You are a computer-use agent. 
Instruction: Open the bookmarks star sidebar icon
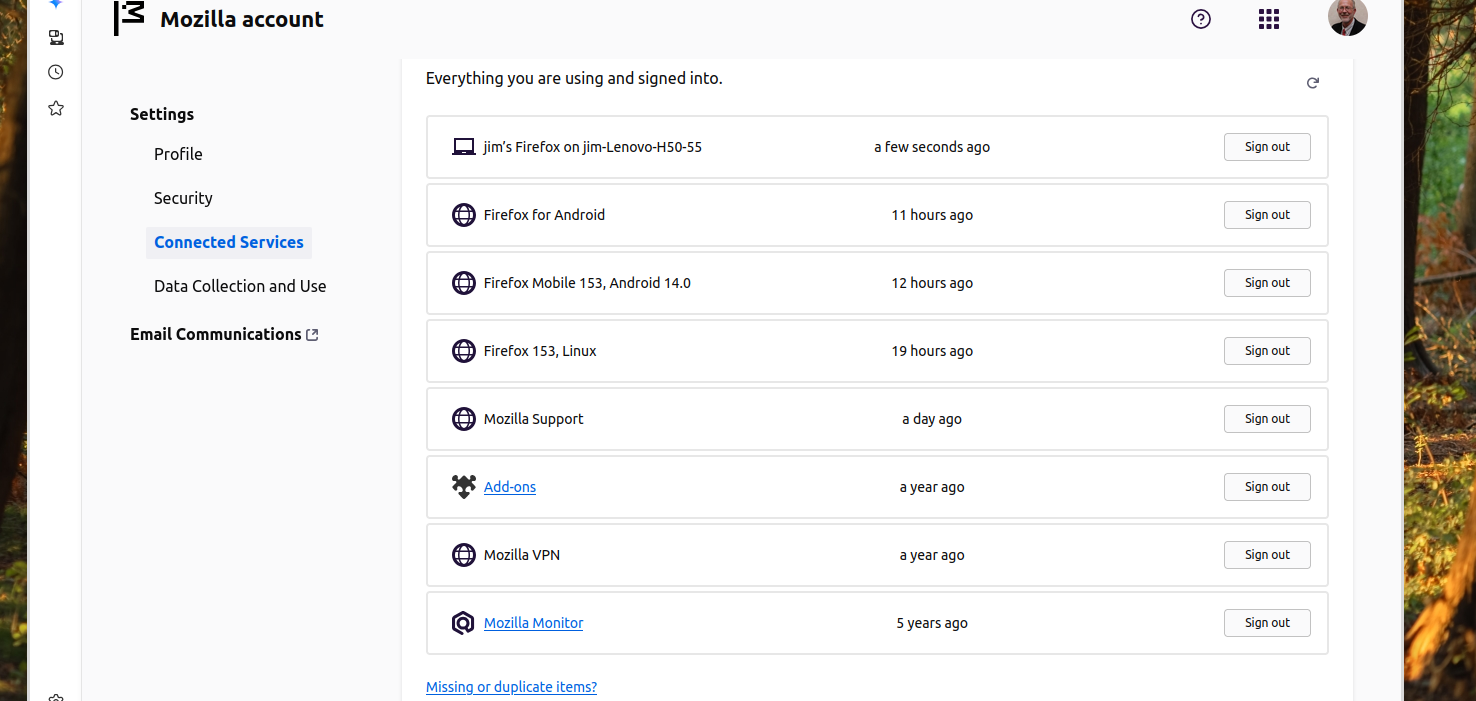56,108
